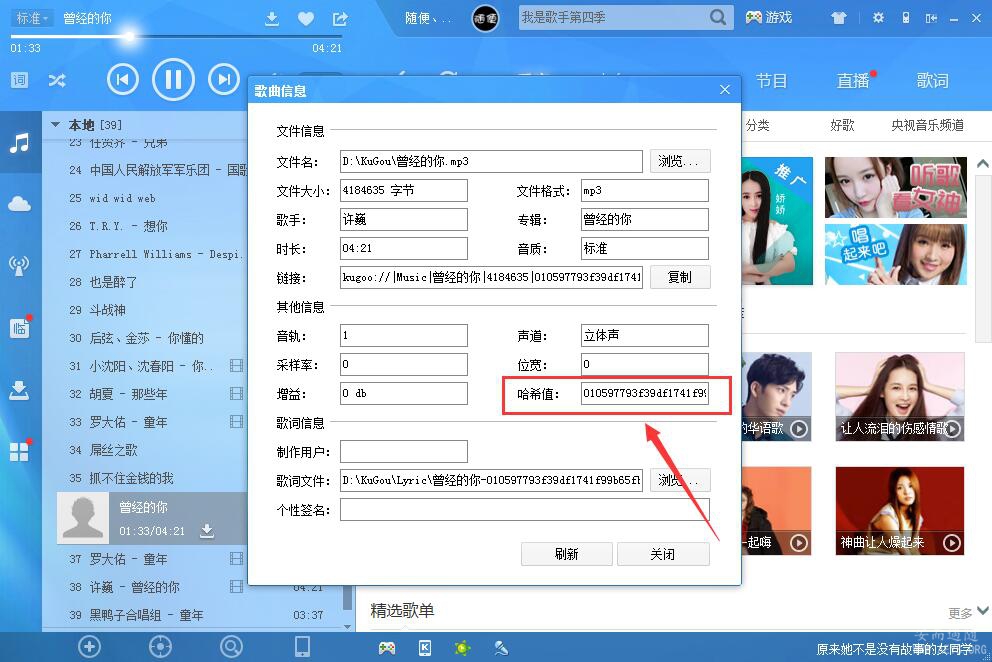
Task: Open the 分类 sub-tab
Action: [757, 125]
